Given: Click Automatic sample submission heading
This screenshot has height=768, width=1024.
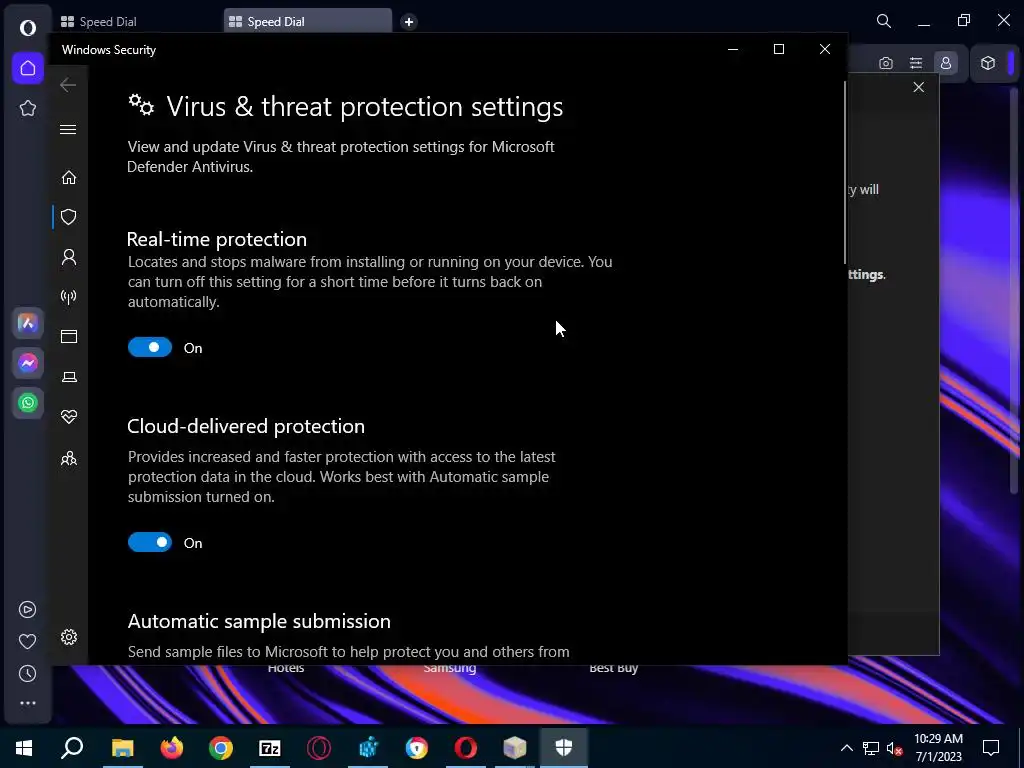Looking at the screenshot, I should point(259,621).
